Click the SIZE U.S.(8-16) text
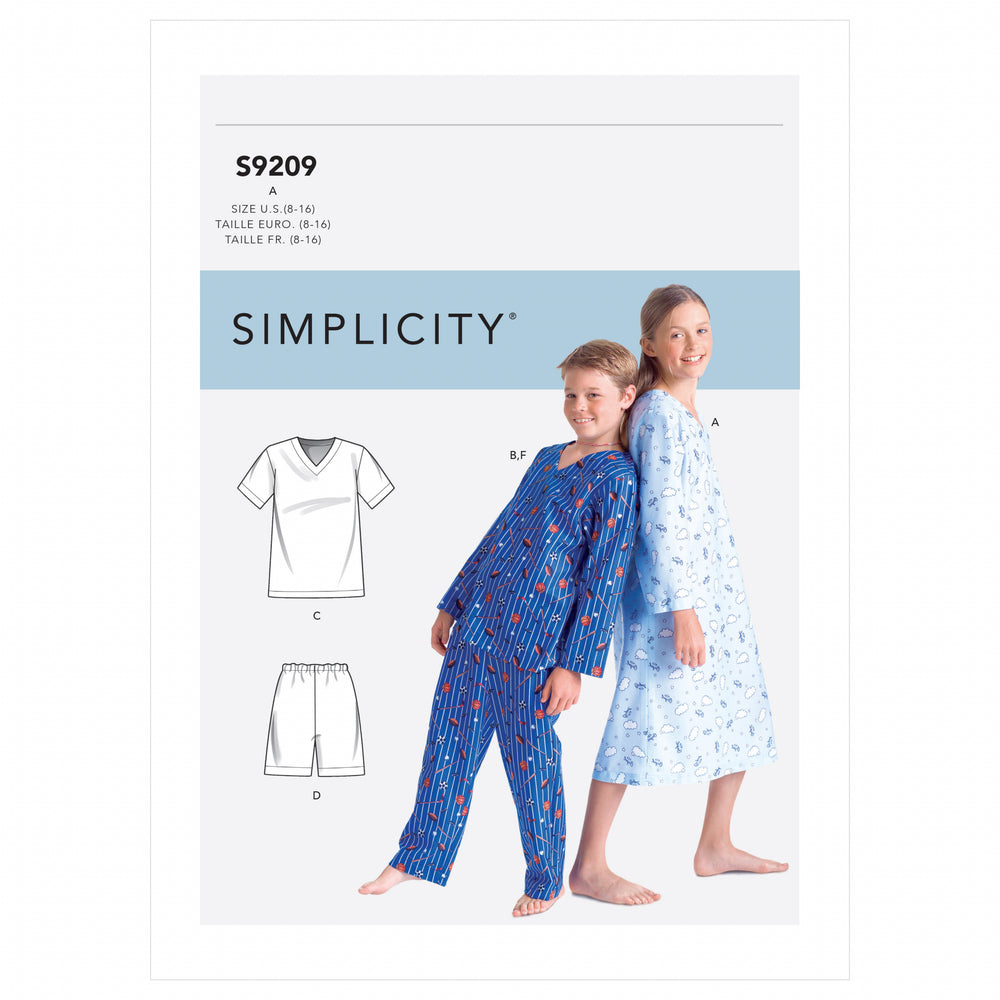1000x1000 pixels. point(273,209)
